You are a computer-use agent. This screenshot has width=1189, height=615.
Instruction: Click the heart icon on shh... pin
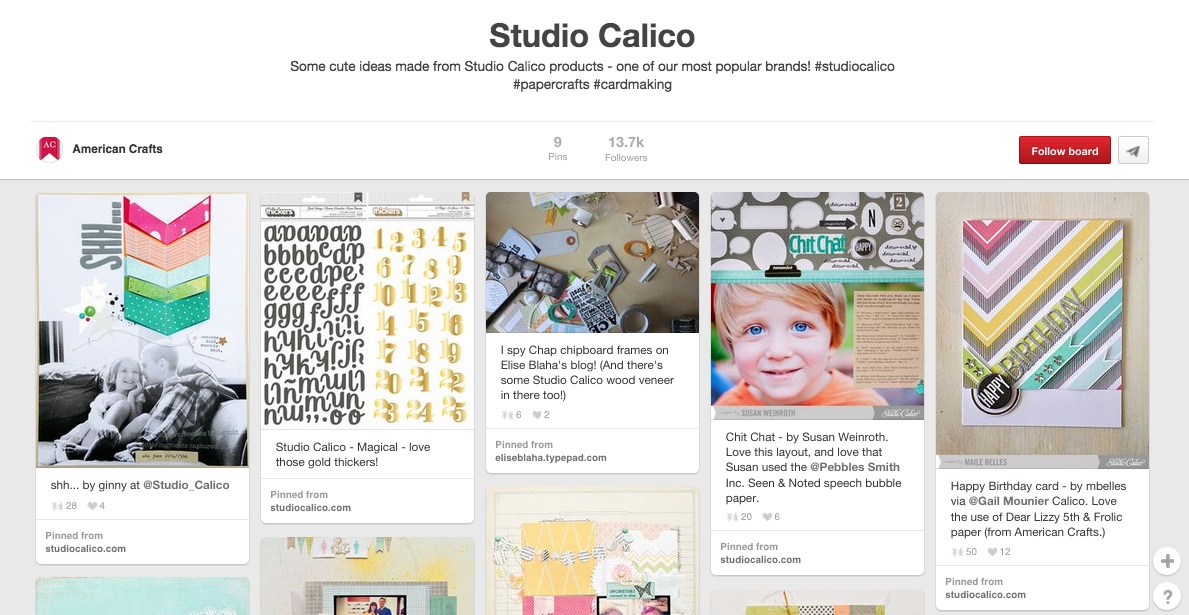(x=92, y=506)
